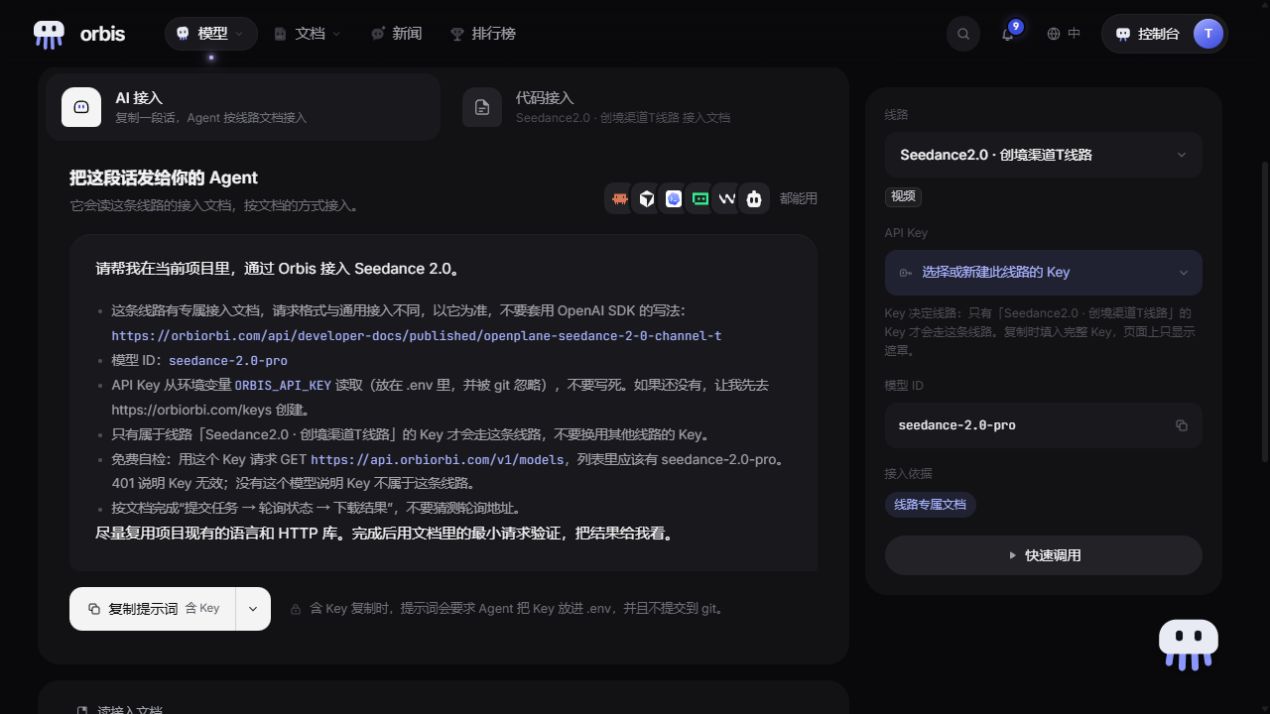
Task: Click the orange crab agent icon
Action: (620, 199)
